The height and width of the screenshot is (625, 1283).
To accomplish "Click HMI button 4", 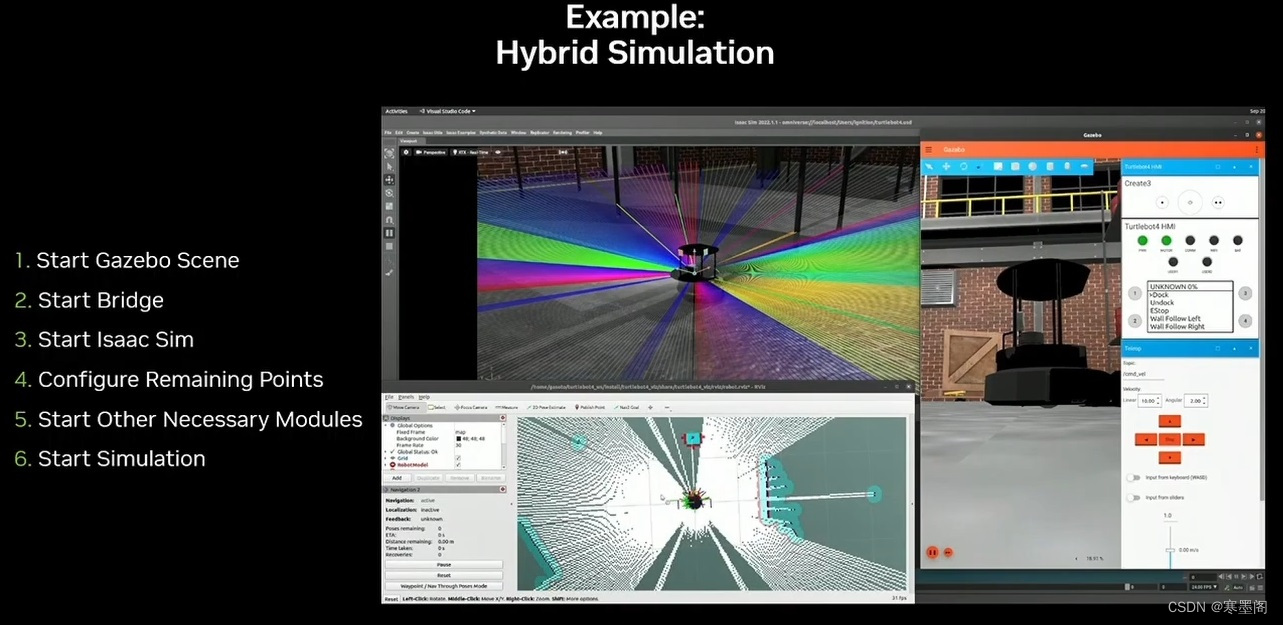I will pos(1245,320).
